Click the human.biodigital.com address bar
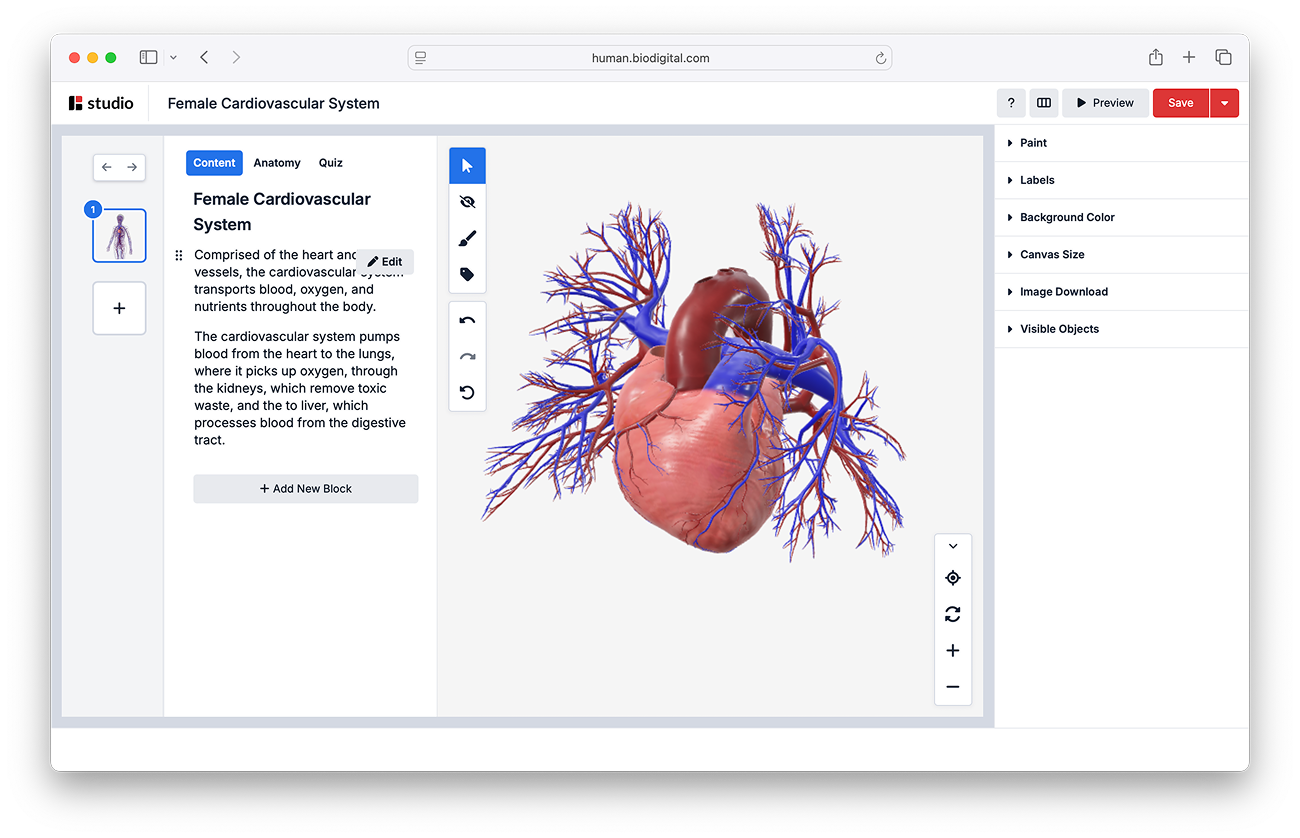 point(650,58)
